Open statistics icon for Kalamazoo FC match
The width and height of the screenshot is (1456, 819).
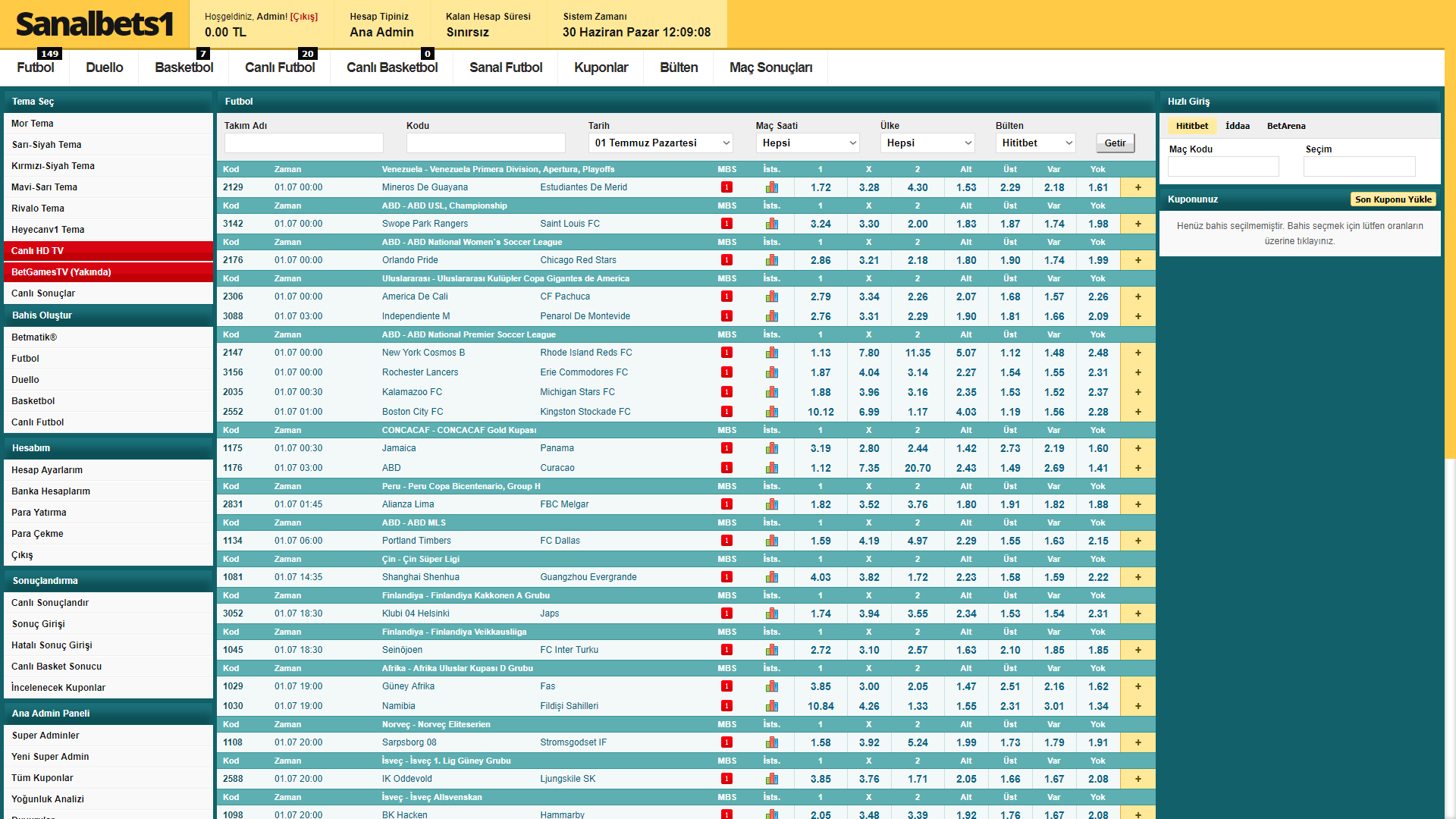click(772, 392)
